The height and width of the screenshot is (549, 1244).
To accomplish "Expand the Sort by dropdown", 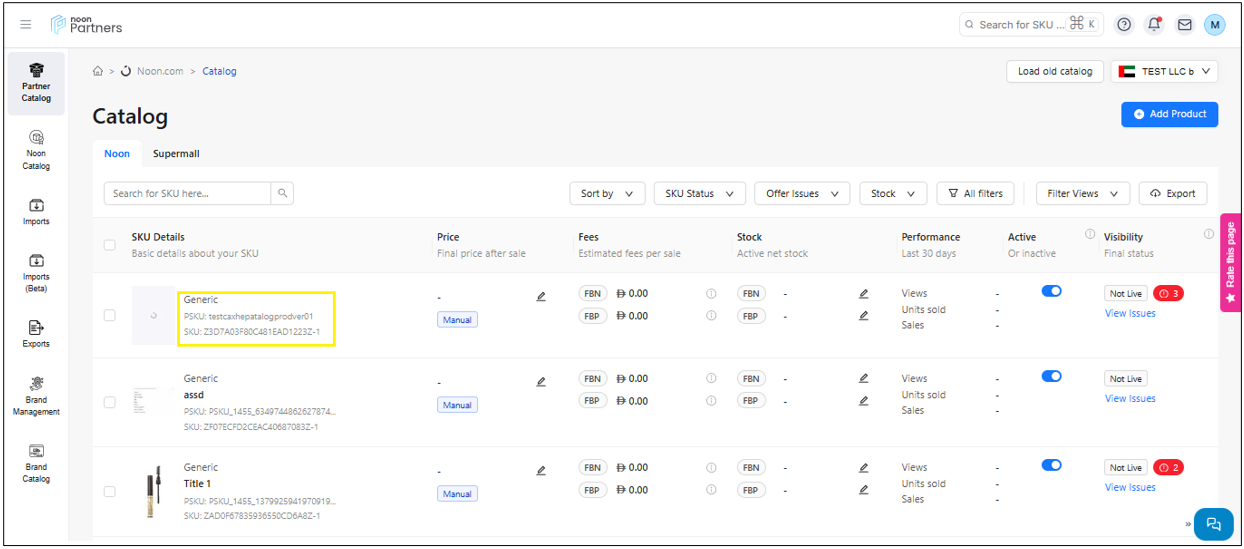I will click(x=606, y=194).
